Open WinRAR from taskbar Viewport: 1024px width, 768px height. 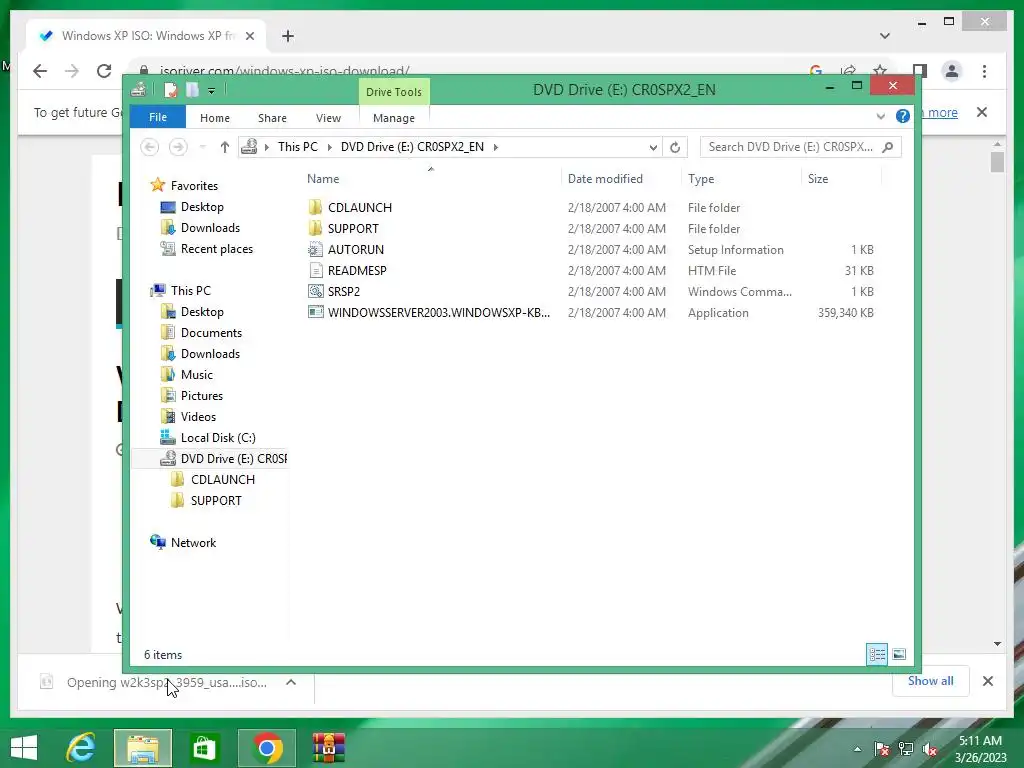(328, 748)
